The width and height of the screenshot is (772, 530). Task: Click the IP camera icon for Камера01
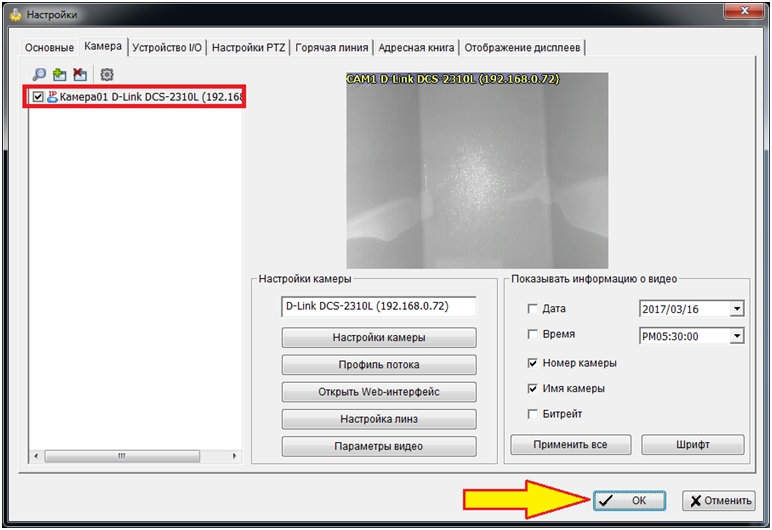[x=52, y=97]
